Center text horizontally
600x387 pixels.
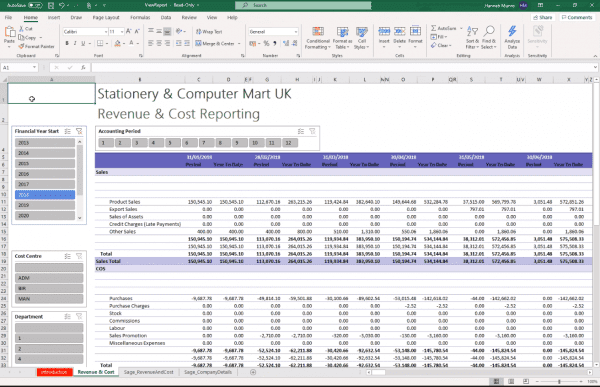click(159, 43)
